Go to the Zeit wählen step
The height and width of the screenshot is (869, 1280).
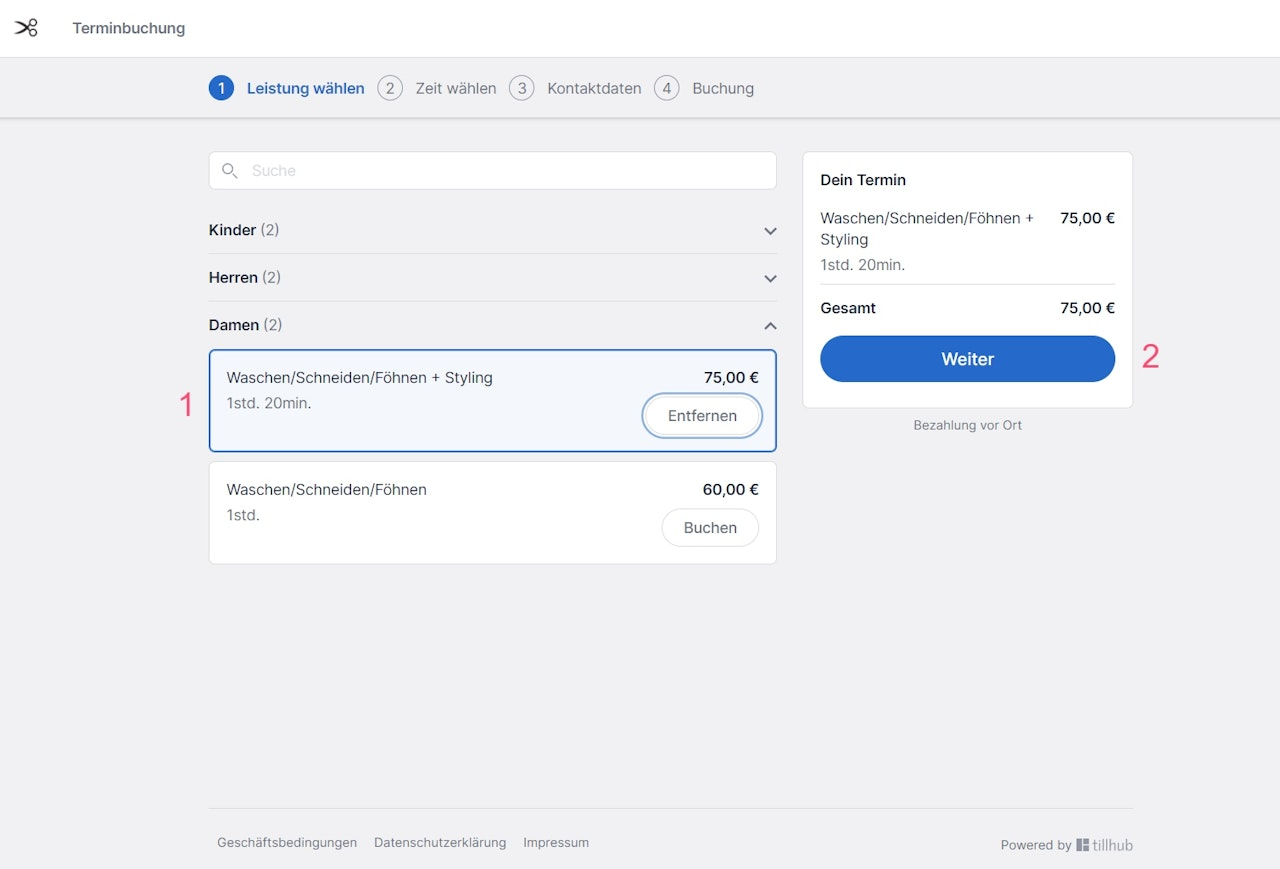tap(456, 88)
